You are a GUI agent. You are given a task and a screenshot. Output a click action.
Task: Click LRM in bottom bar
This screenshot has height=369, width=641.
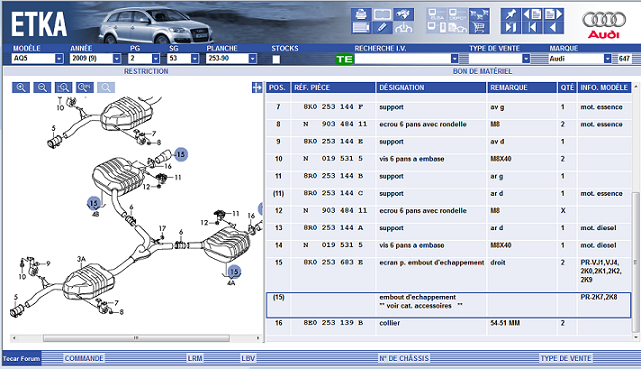click(195, 358)
